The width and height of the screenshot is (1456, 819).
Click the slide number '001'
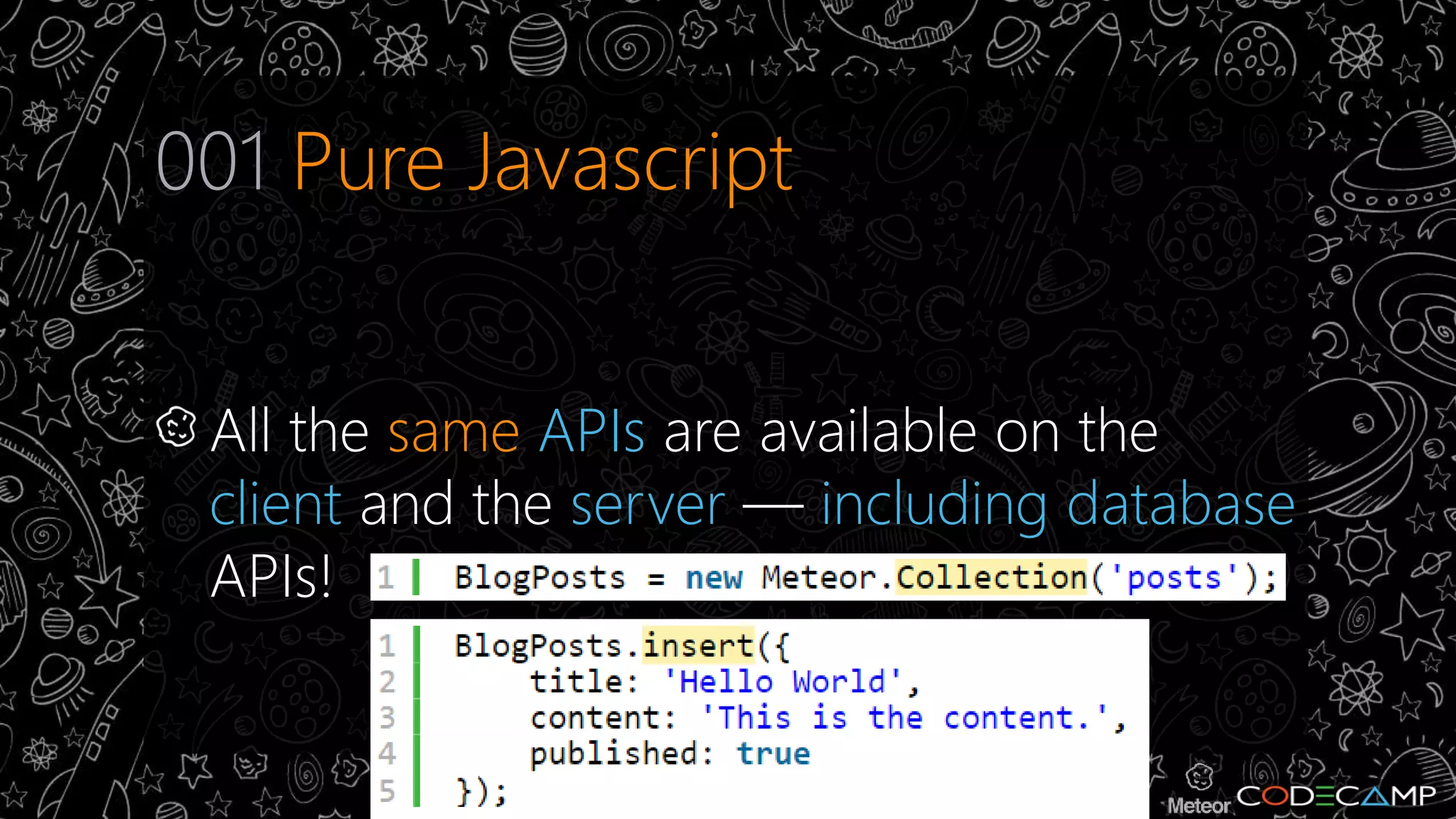click(x=212, y=163)
